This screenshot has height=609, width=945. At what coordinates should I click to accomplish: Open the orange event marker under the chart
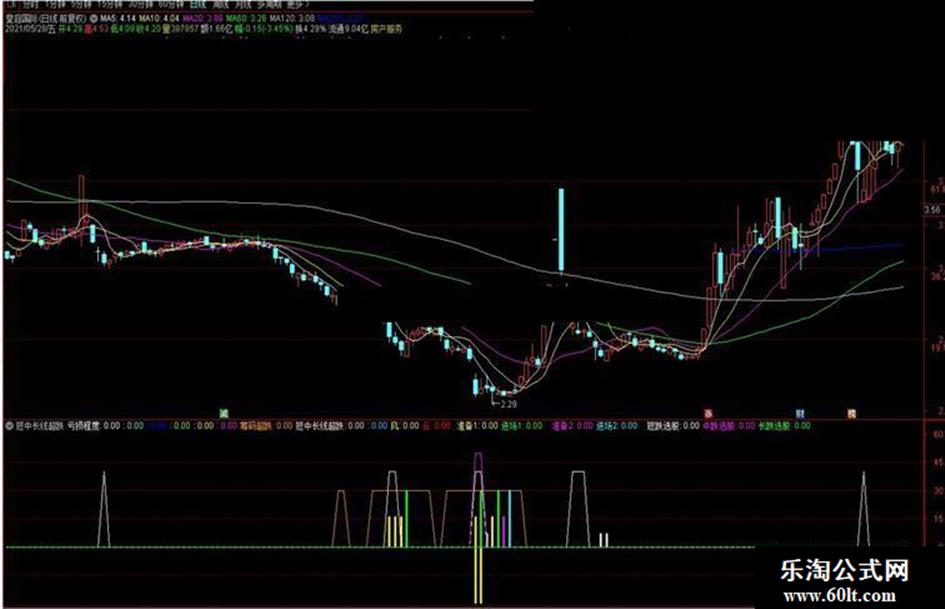coord(852,414)
